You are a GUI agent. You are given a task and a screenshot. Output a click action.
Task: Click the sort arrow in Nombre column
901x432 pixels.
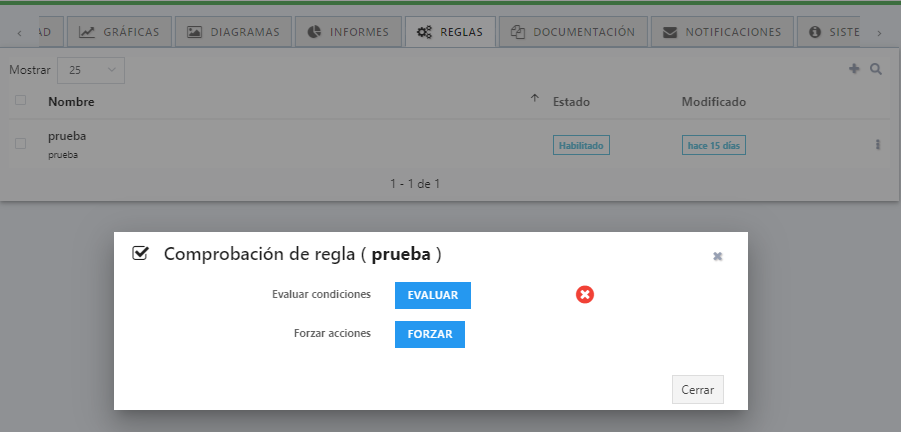tap(534, 99)
